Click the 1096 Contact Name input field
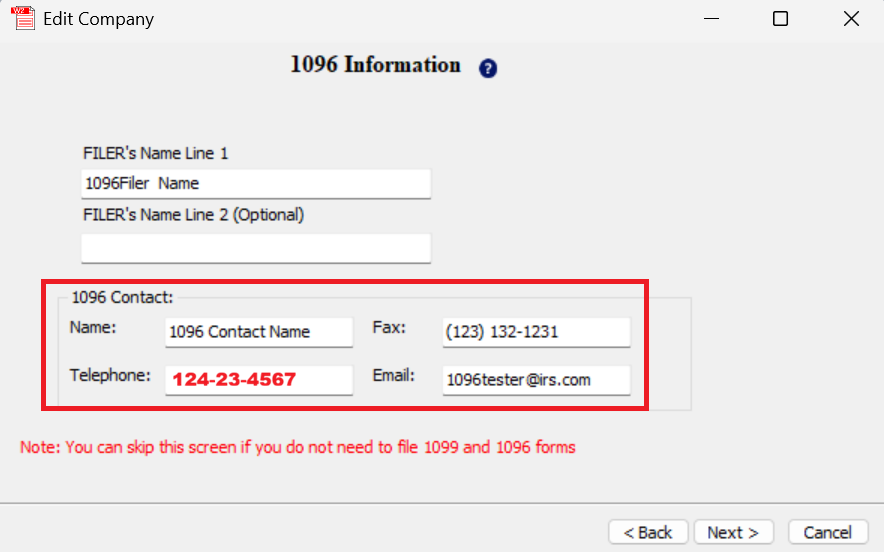Image resolution: width=884 pixels, height=552 pixels. 259,332
